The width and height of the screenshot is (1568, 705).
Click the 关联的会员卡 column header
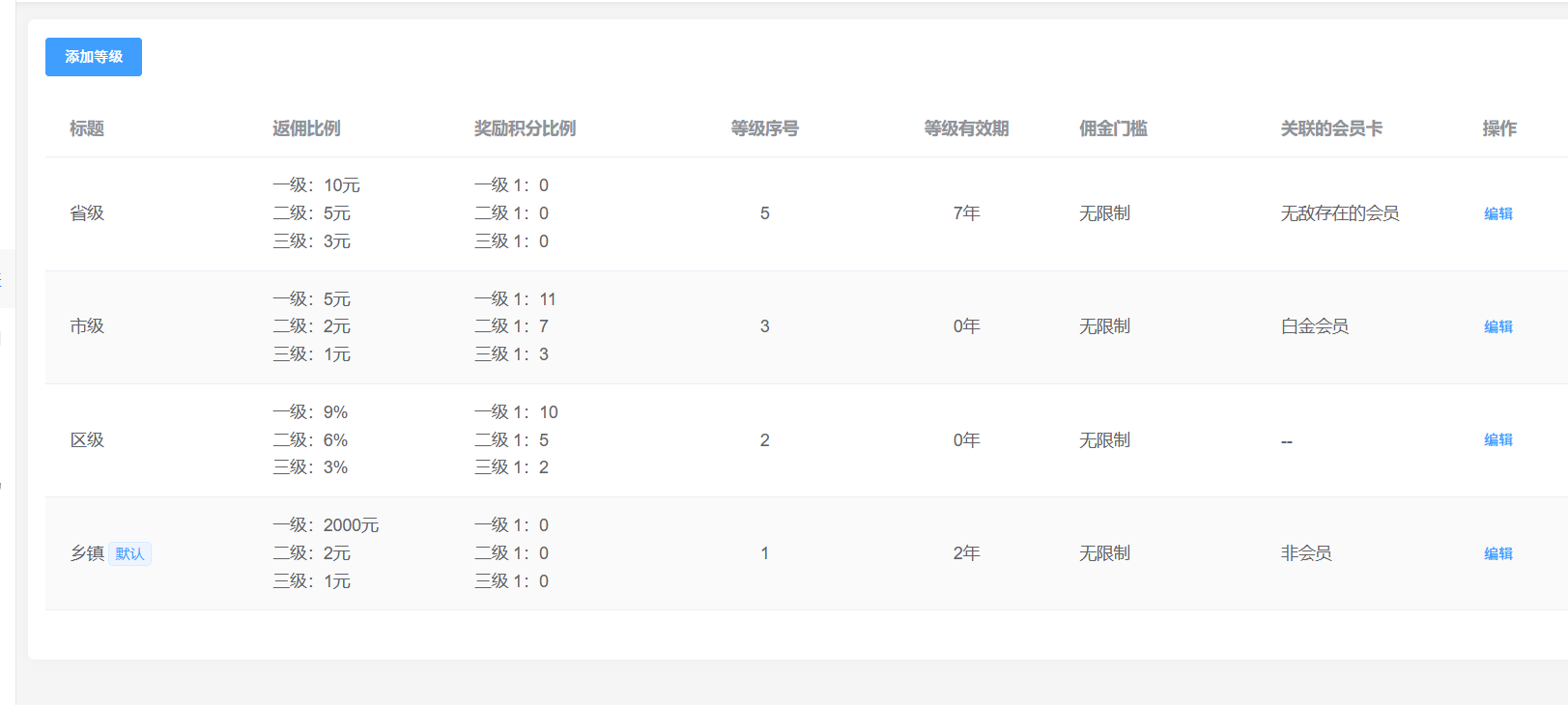(1331, 128)
